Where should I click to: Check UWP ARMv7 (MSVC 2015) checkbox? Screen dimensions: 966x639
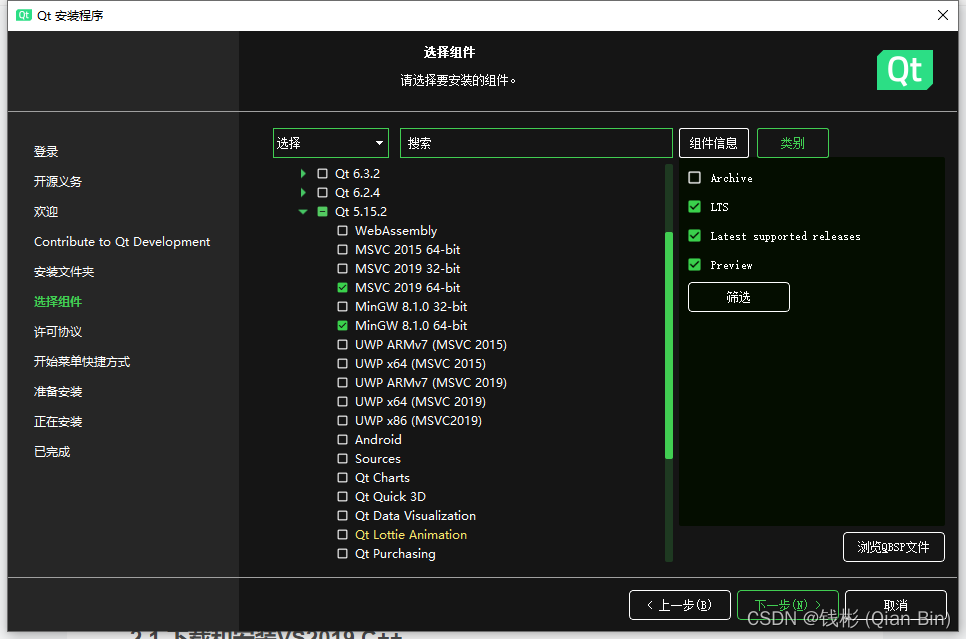[x=343, y=344]
